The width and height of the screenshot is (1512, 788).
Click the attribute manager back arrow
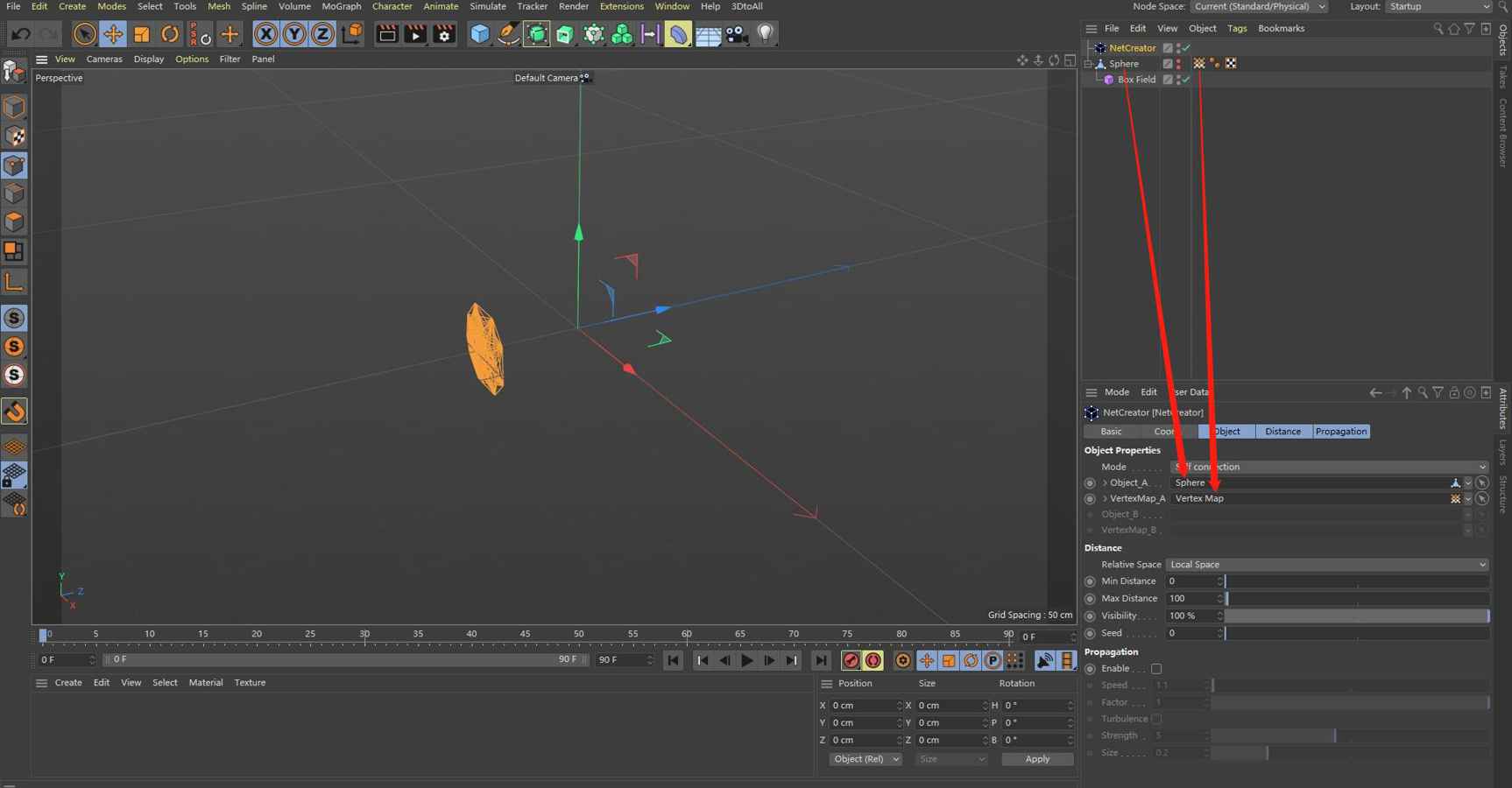pyautogui.click(x=1375, y=393)
